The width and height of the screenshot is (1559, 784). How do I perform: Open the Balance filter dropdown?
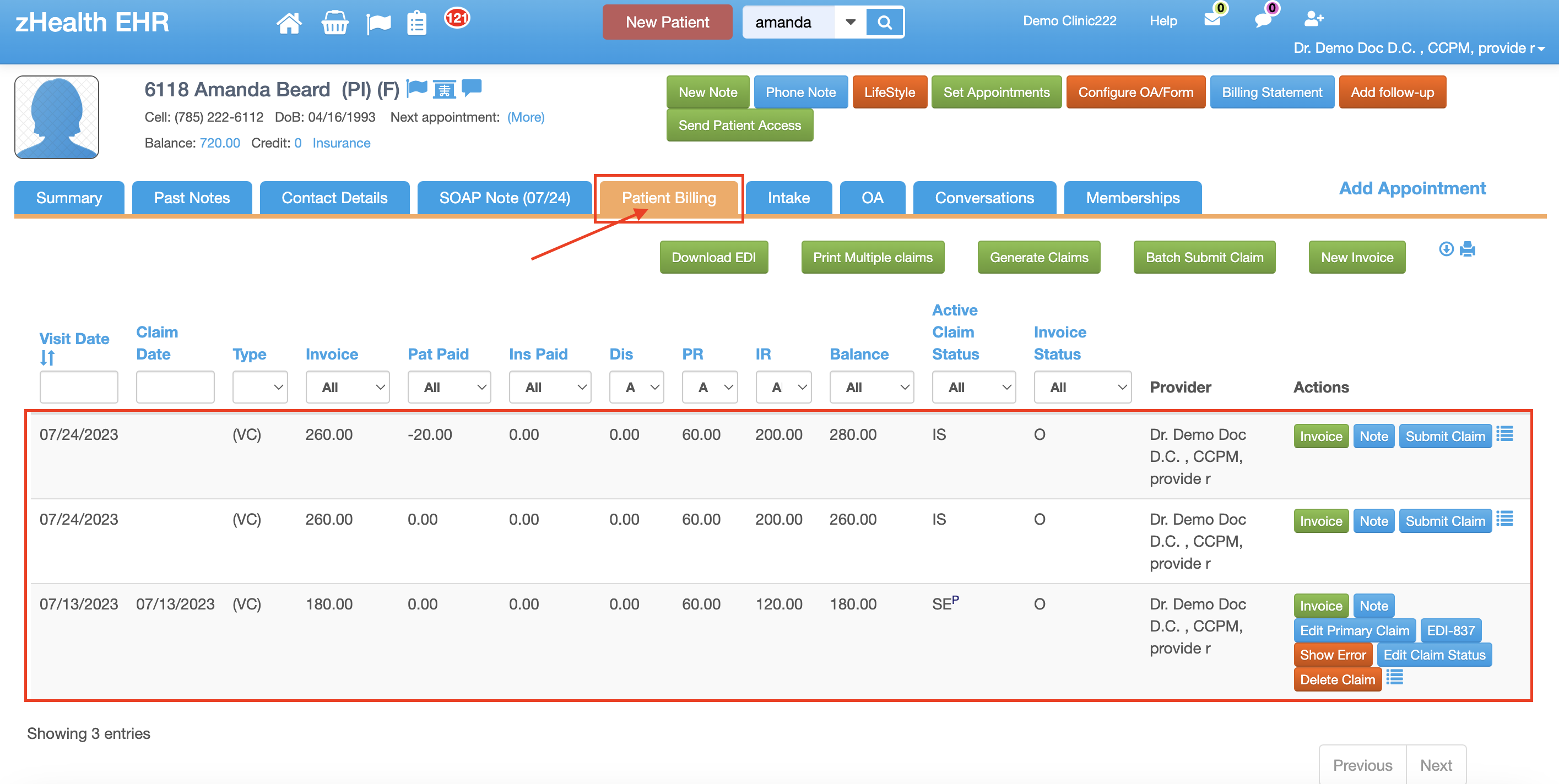coord(871,387)
